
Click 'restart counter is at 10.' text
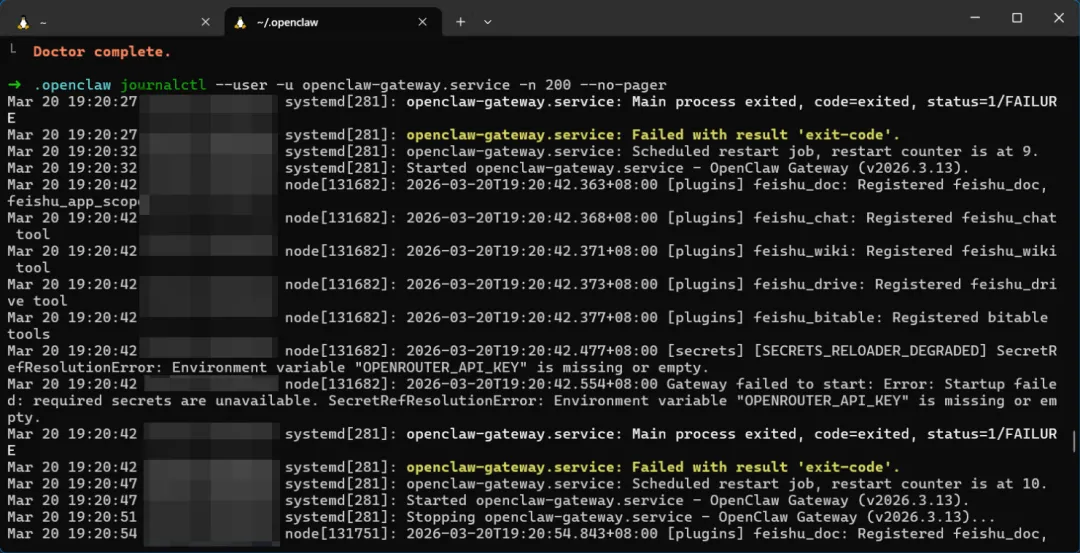click(944, 483)
